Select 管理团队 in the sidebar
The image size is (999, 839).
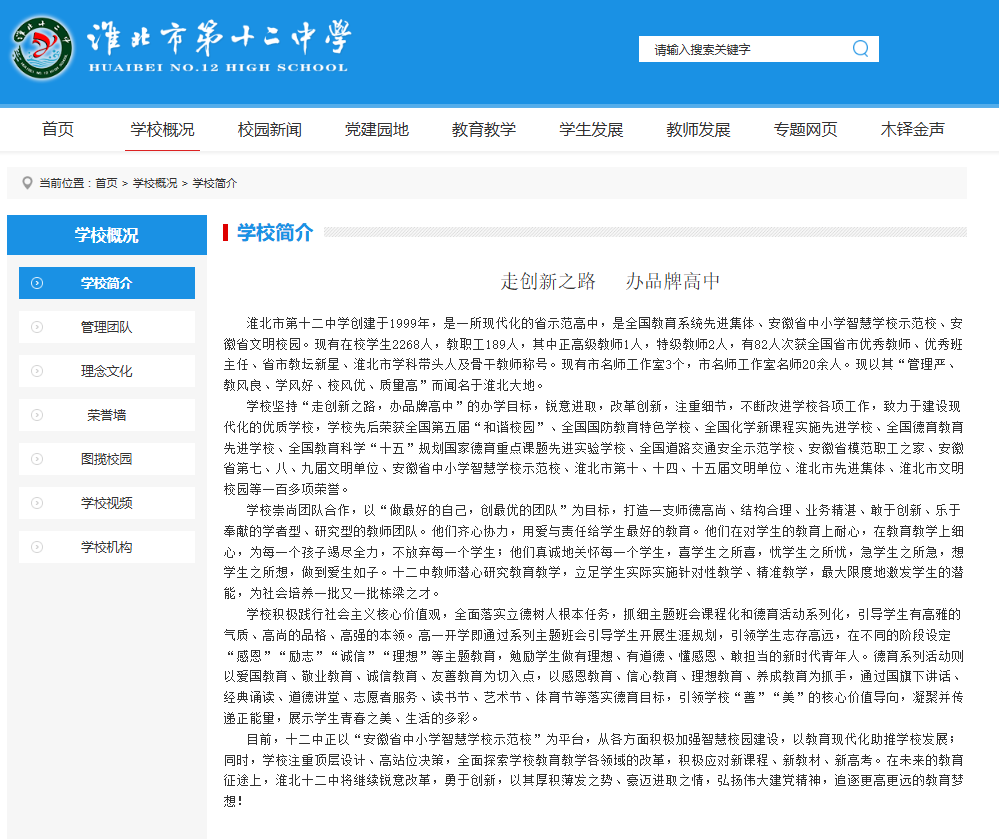[x=107, y=327]
